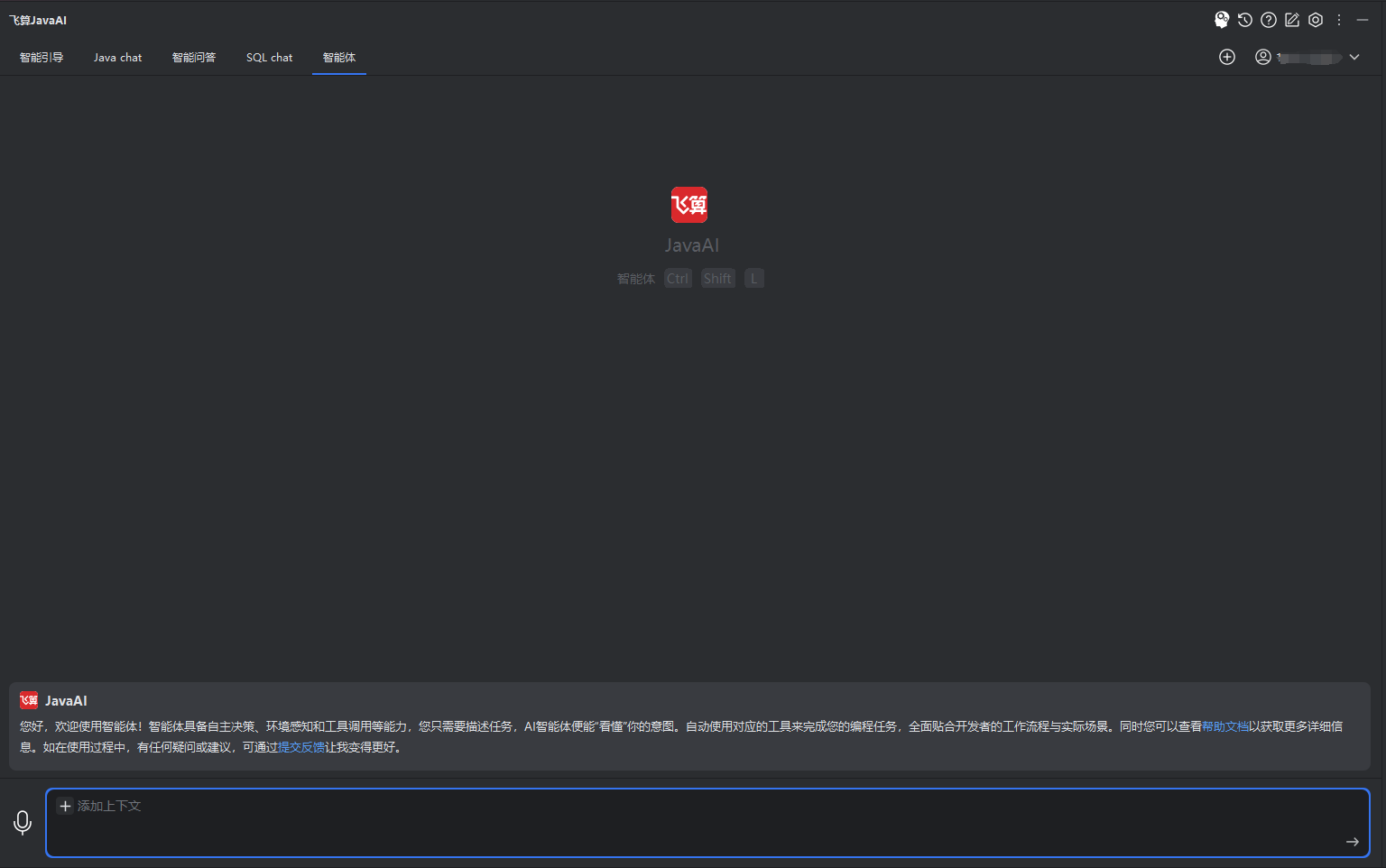Open help question mark icon

click(1269, 20)
